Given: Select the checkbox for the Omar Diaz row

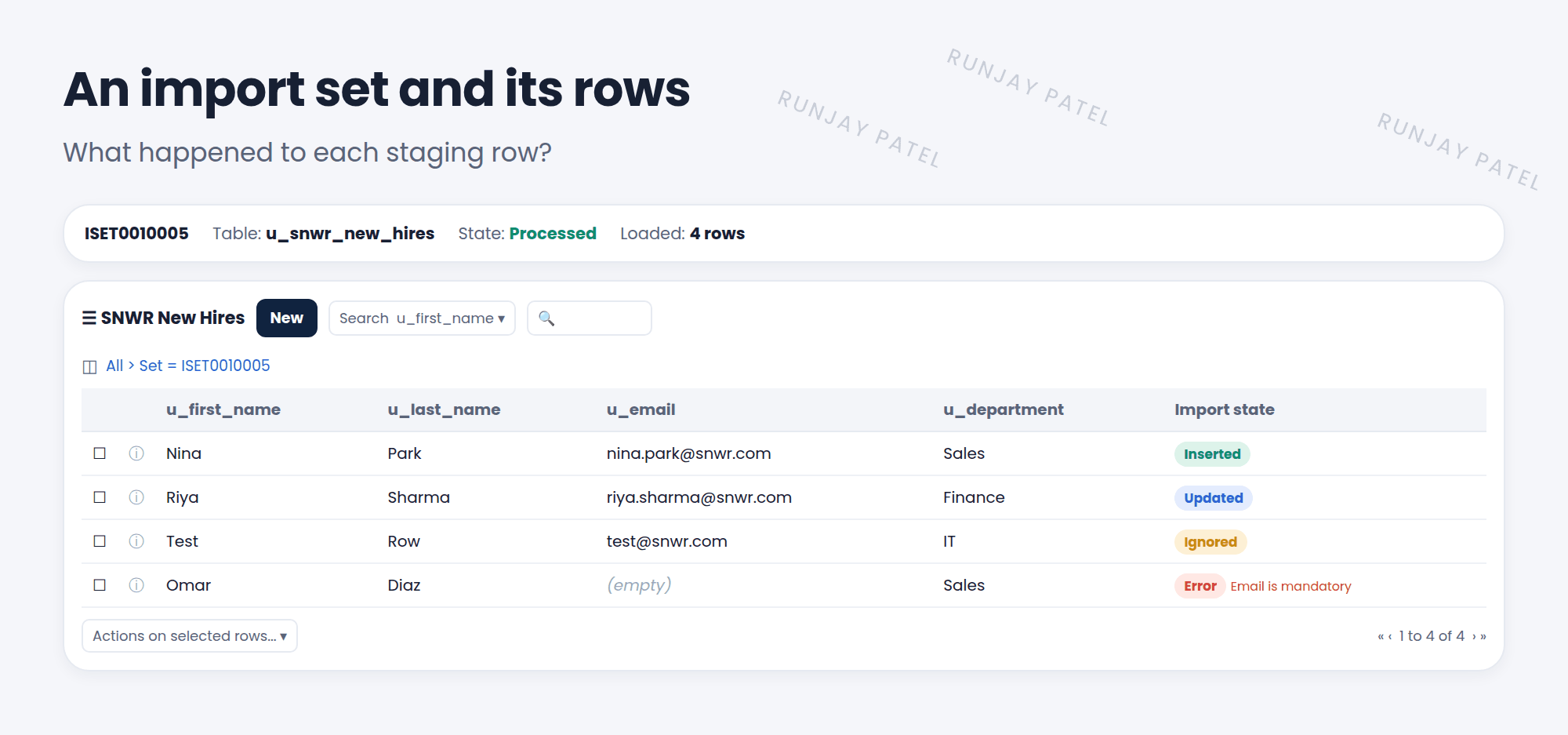Looking at the screenshot, I should (100, 585).
